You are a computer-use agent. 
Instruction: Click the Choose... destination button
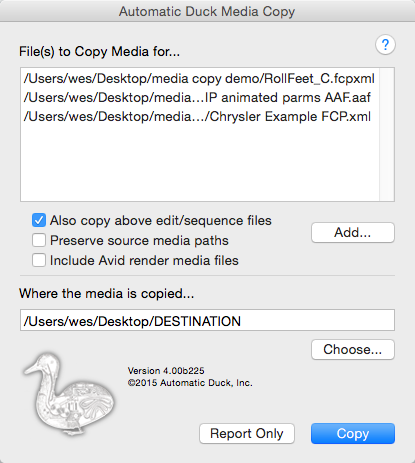(353, 349)
